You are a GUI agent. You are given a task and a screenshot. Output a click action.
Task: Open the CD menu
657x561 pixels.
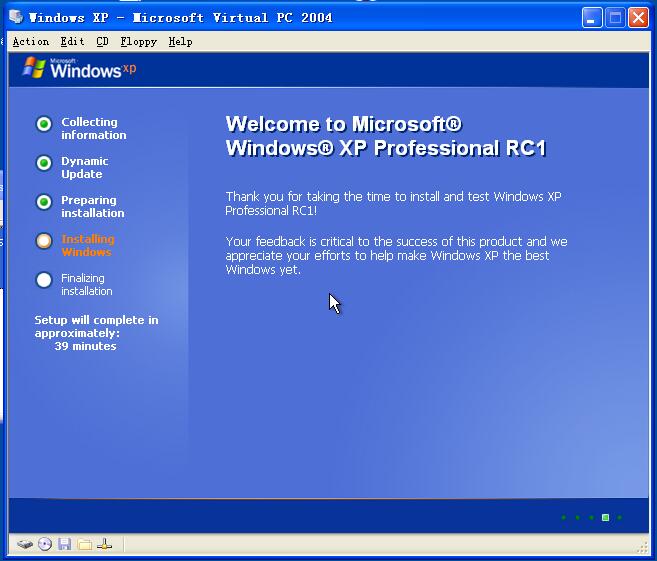(x=102, y=41)
